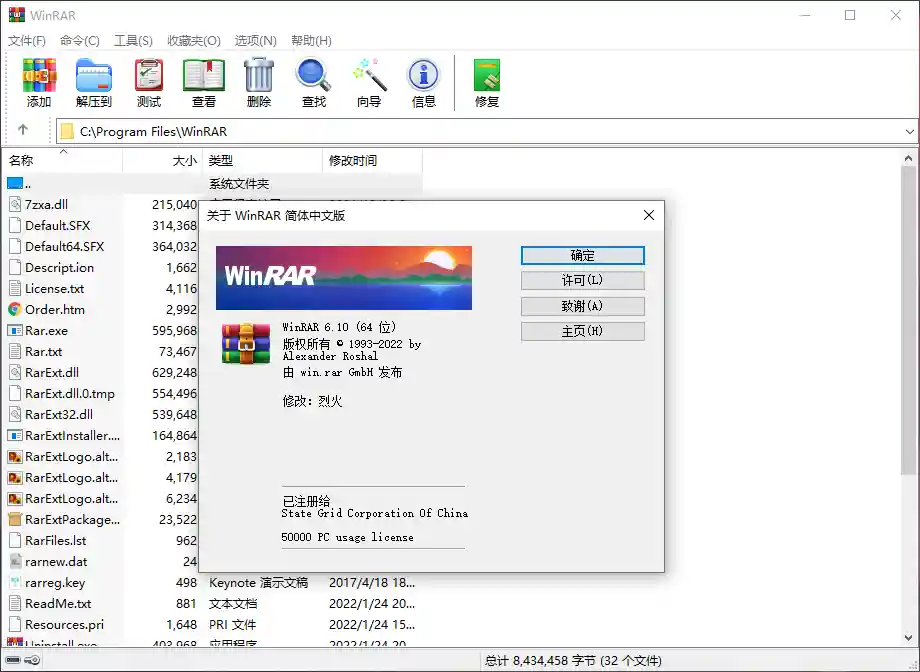Open the 修复 (Repair) tool icon
Image resolution: width=920 pixels, height=672 pixels.
point(485,82)
